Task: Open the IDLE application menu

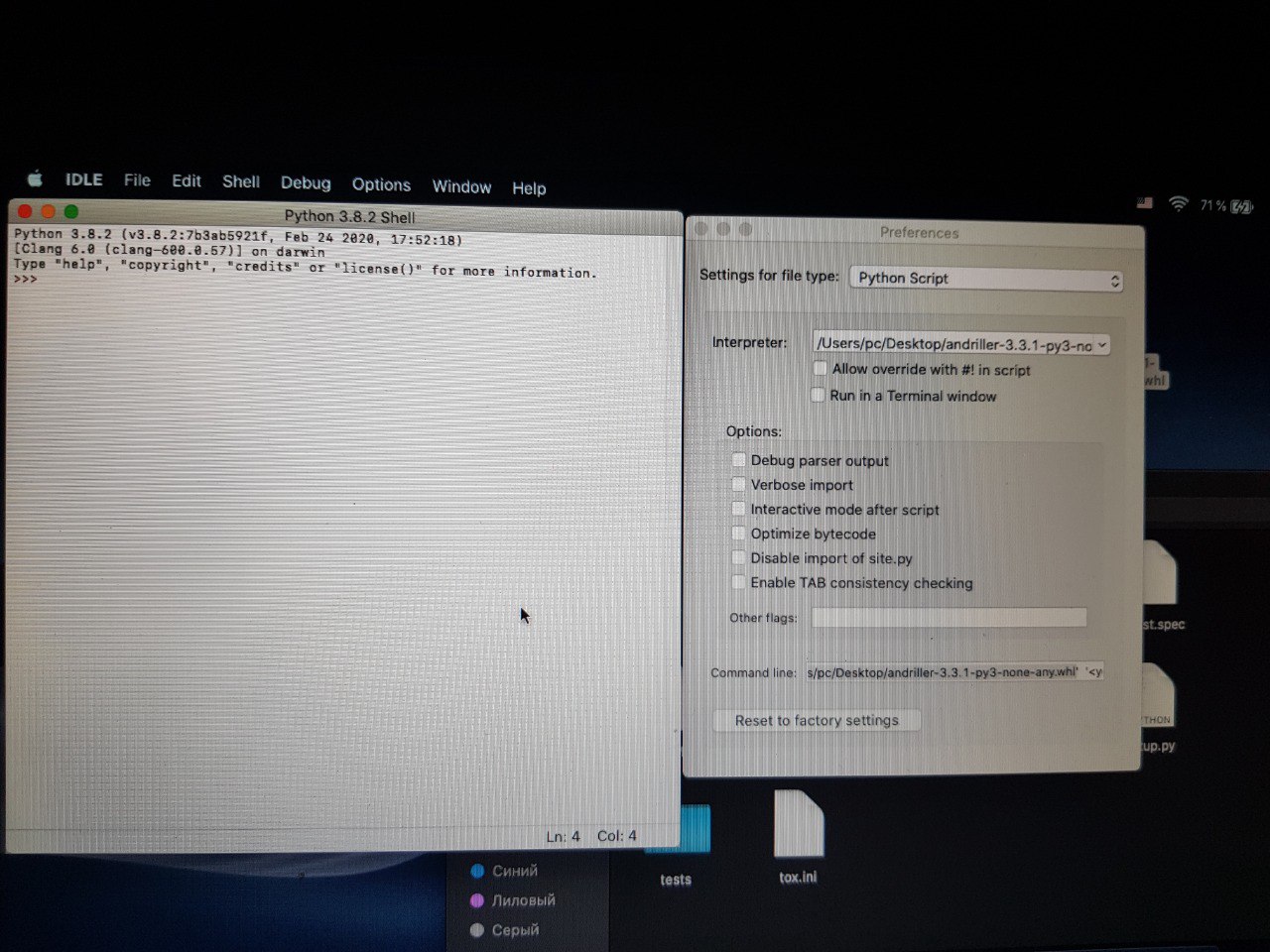Action: pyautogui.click(x=83, y=179)
